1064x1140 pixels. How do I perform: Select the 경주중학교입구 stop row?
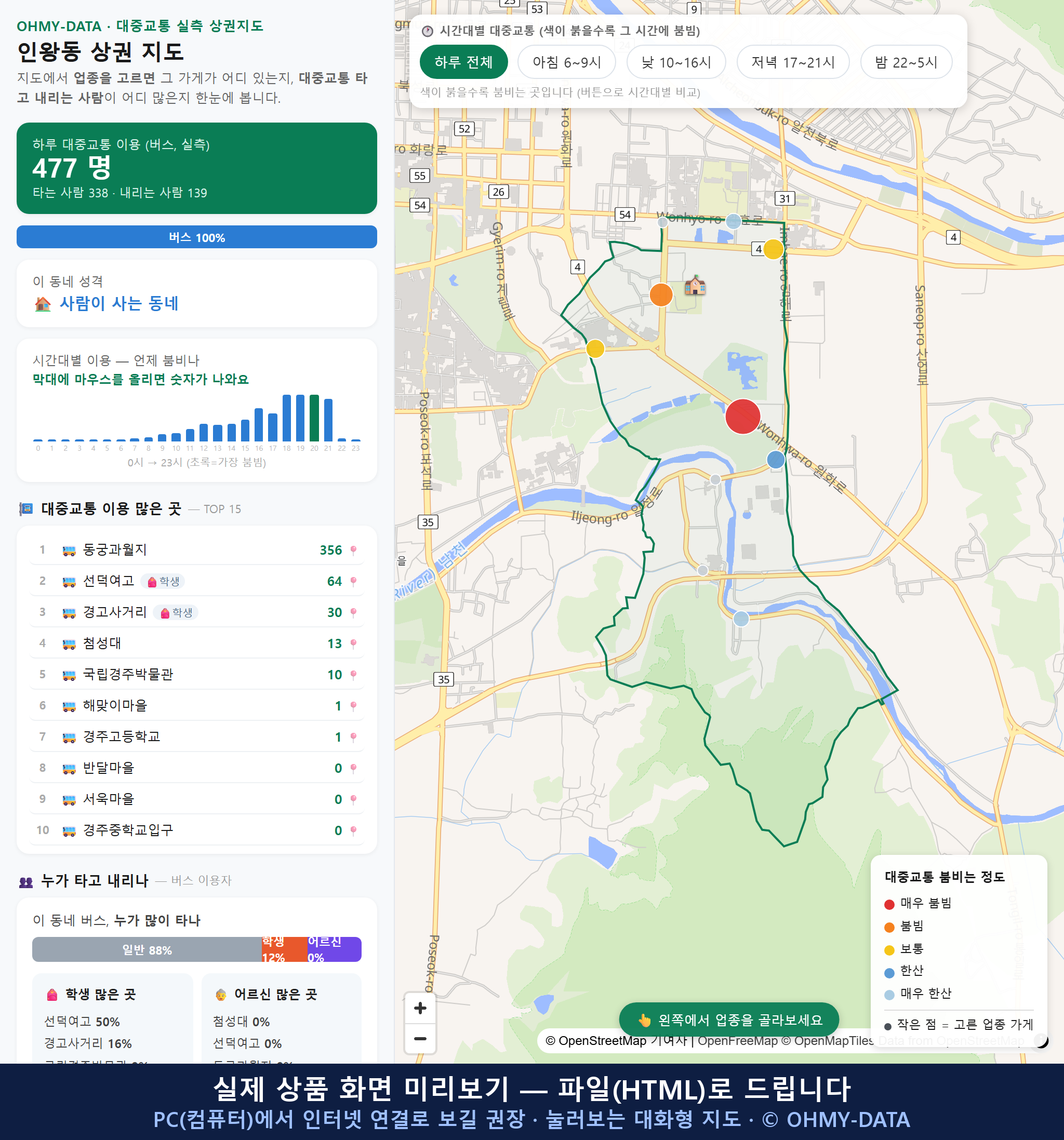197,830
